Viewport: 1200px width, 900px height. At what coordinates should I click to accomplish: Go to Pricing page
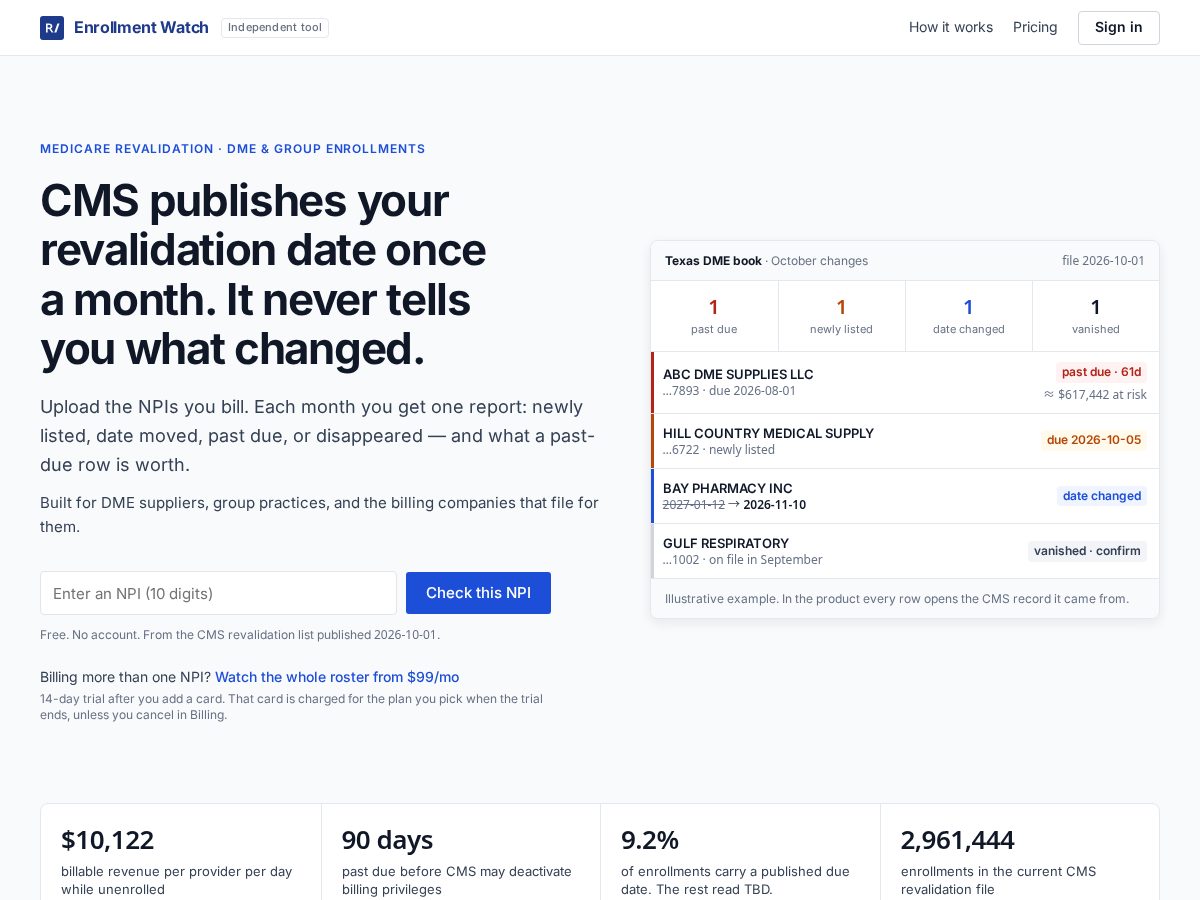1035,28
